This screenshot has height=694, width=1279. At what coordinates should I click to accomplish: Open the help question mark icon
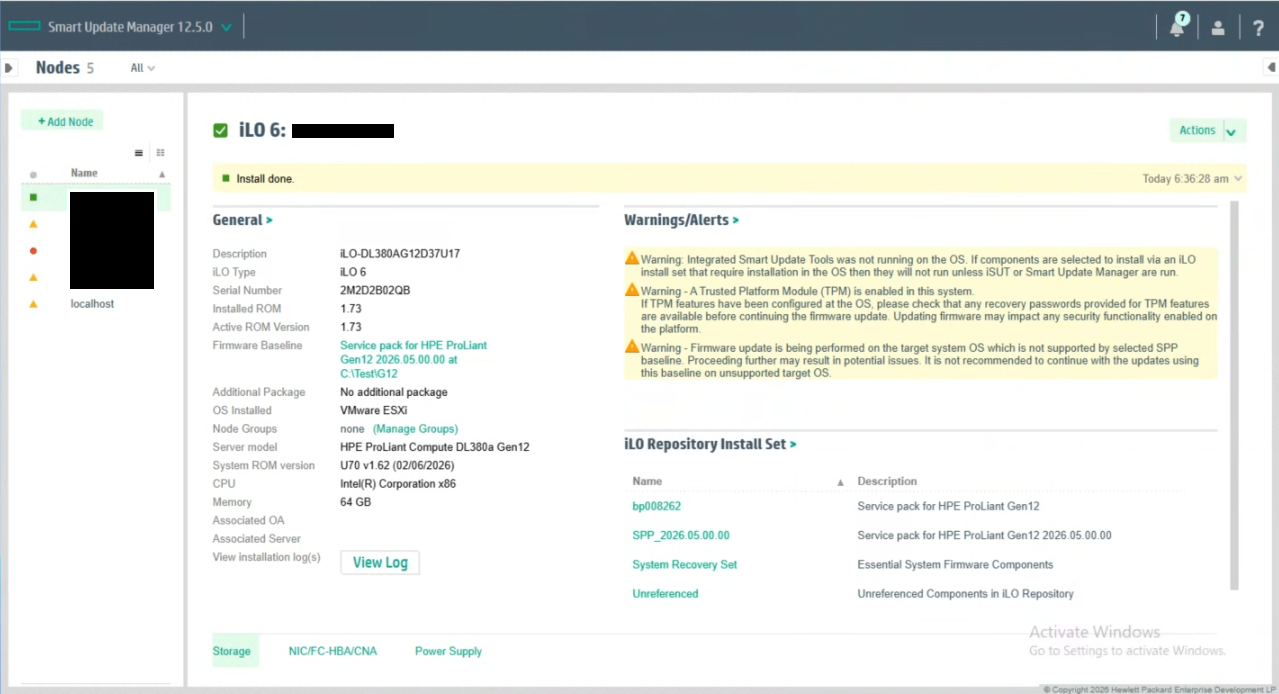click(x=1258, y=28)
